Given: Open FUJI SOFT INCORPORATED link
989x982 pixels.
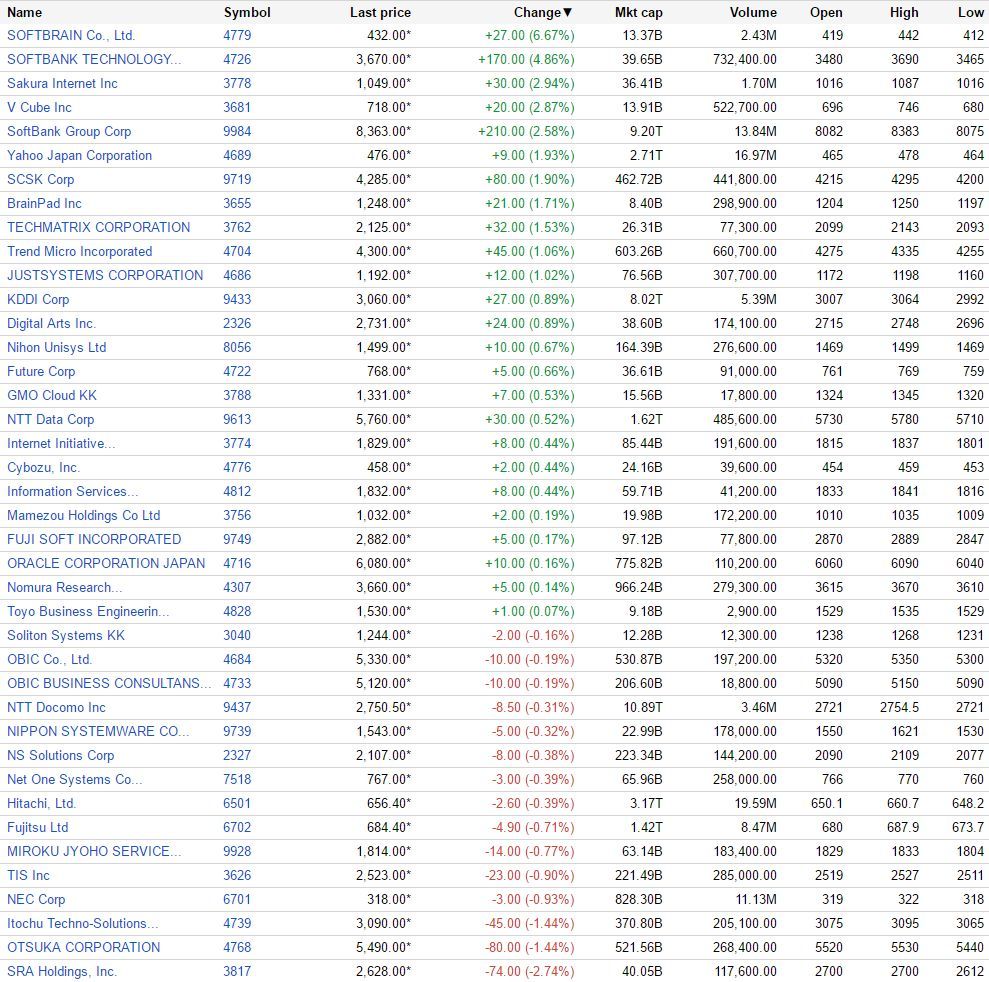Looking at the screenshot, I should tap(94, 539).
